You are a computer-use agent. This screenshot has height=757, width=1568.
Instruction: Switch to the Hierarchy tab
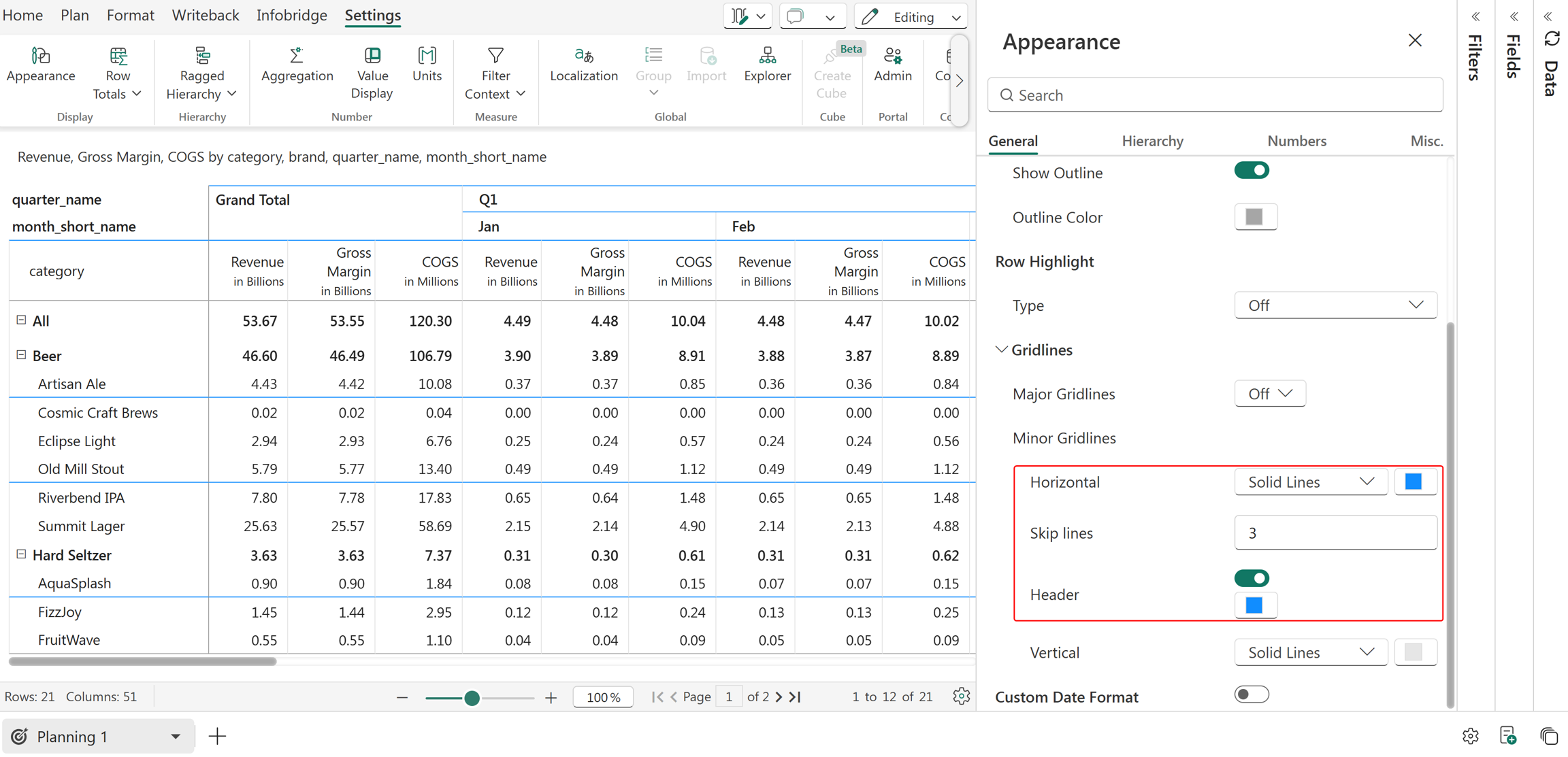click(x=1152, y=141)
